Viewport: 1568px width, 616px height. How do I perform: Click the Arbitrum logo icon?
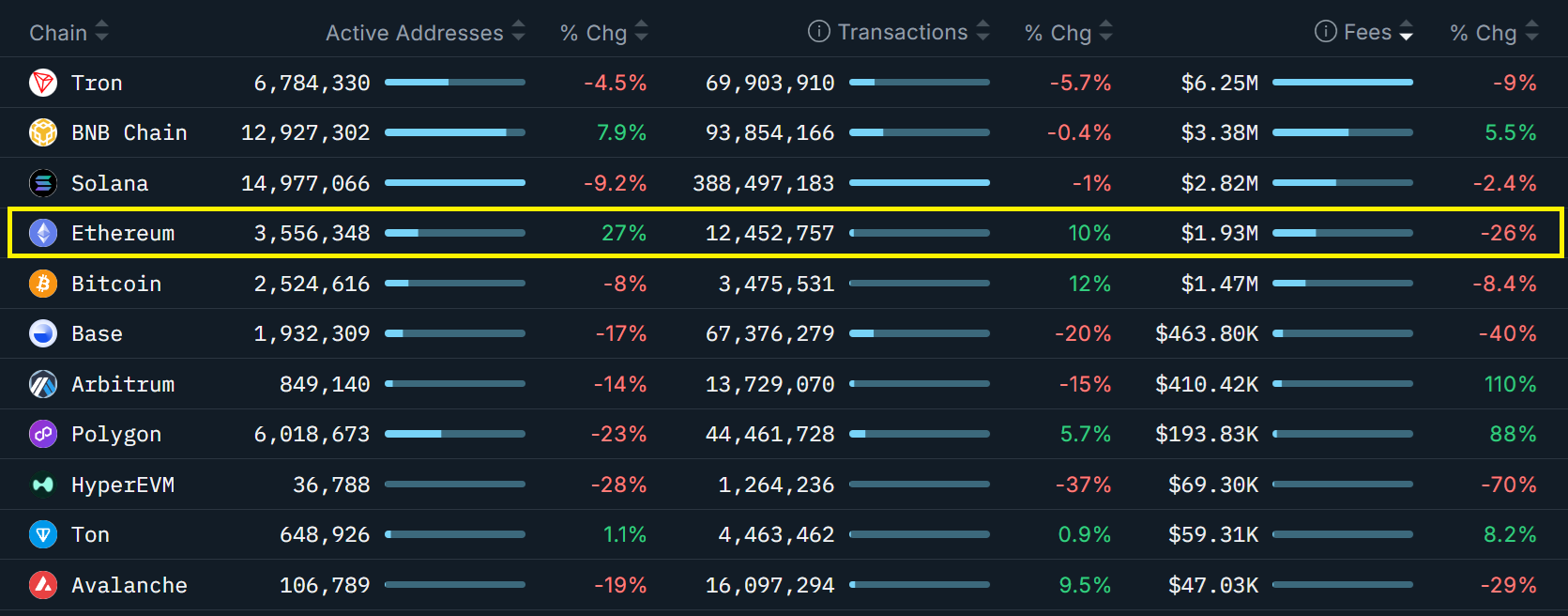click(x=43, y=384)
